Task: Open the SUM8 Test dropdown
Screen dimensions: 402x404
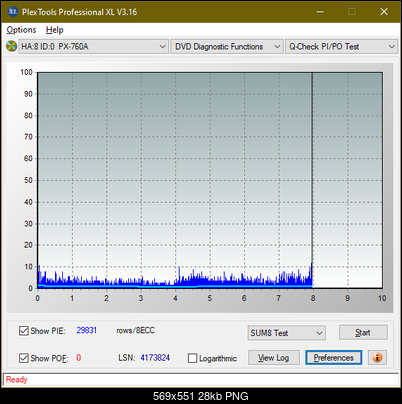Action: pyautogui.click(x=287, y=333)
